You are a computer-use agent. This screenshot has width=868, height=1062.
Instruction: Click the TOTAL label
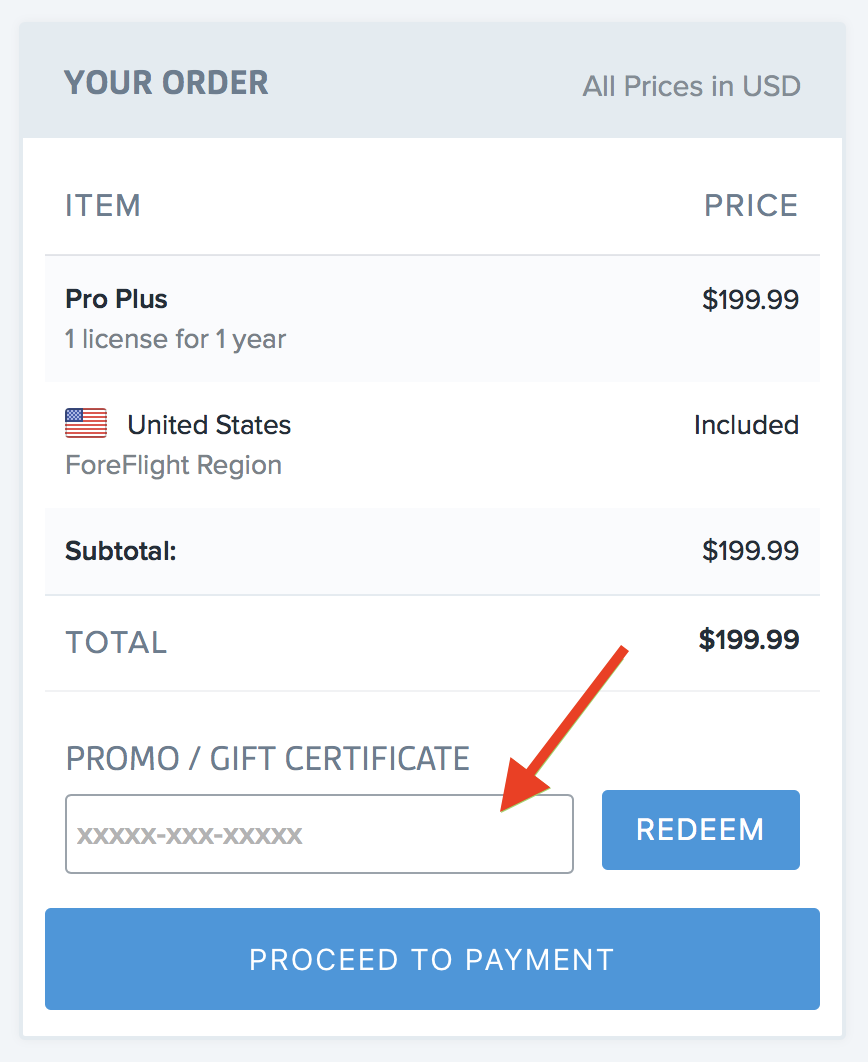[116, 642]
